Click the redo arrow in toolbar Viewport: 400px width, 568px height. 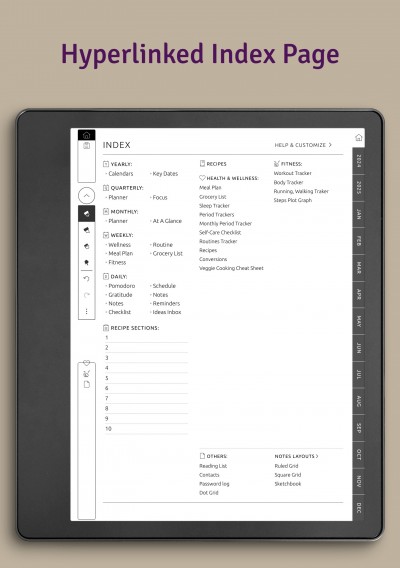86,295
